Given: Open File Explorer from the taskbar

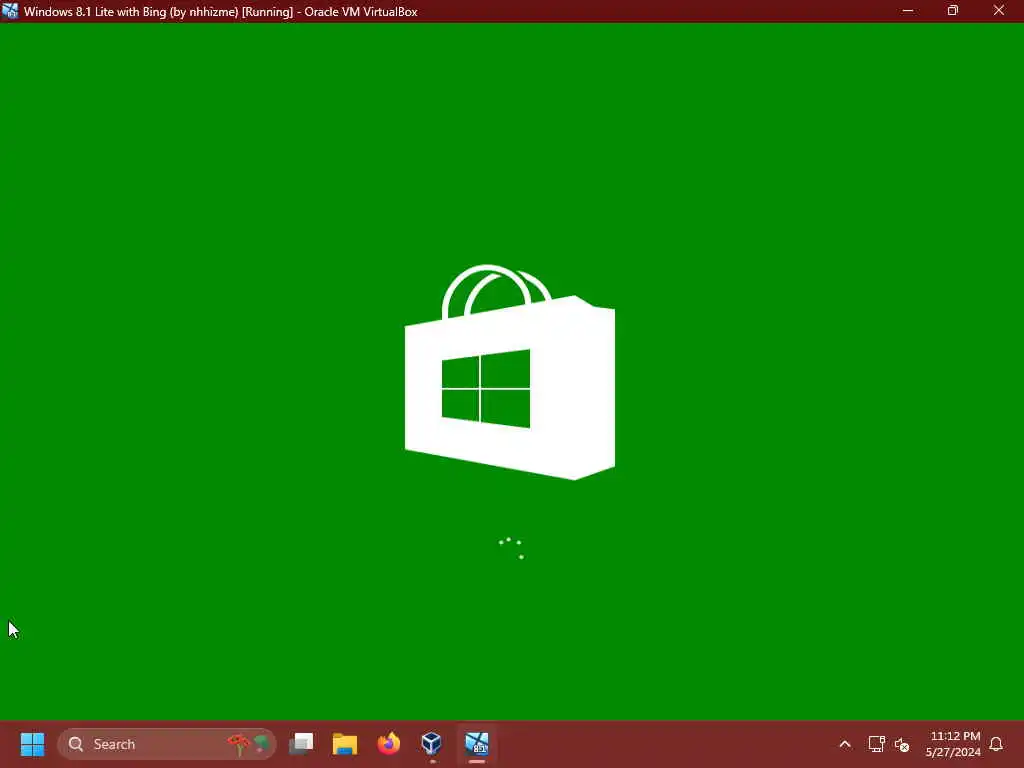Looking at the screenshot, I should point(345,744).
